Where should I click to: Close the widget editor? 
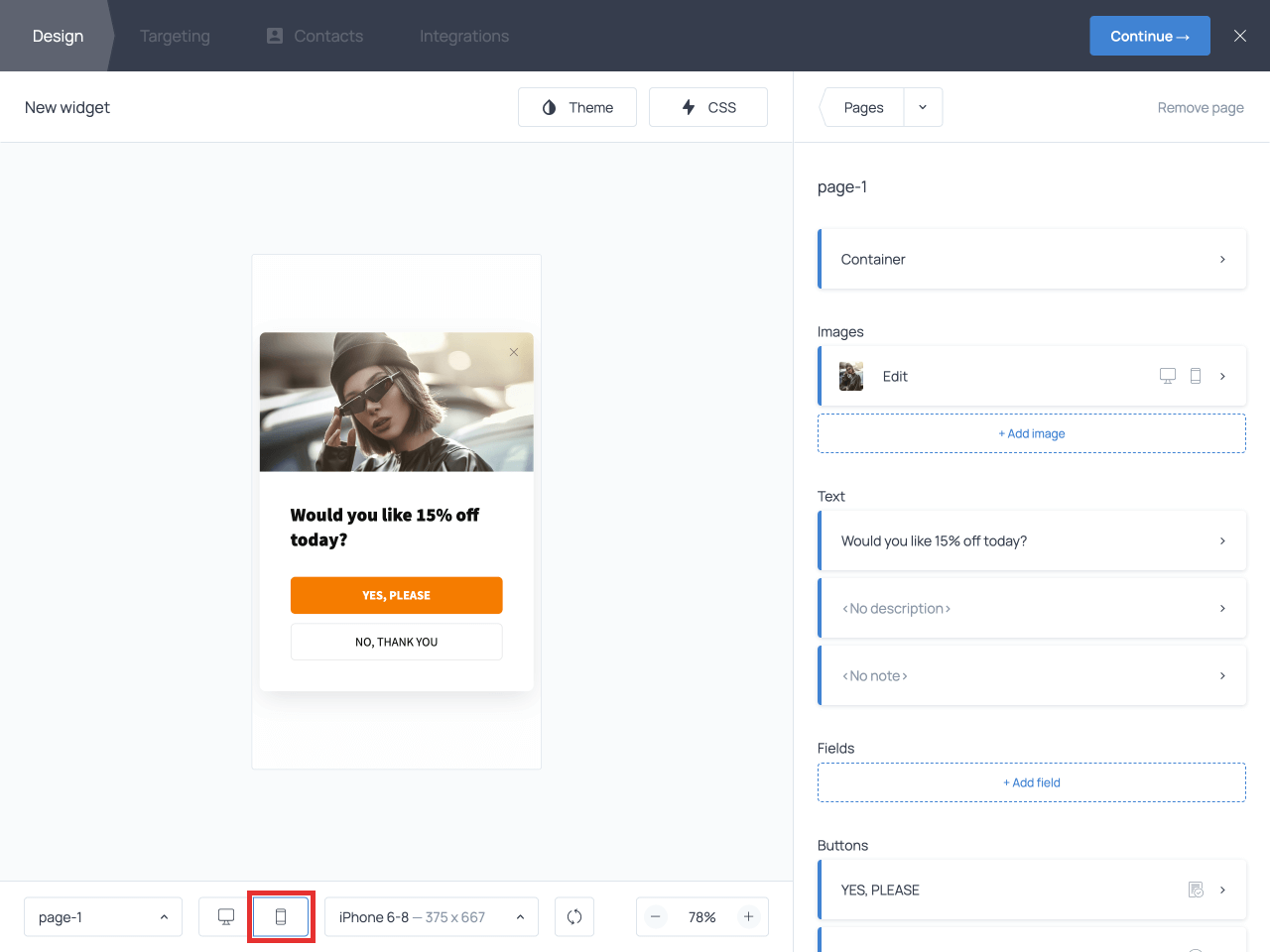(x=1239, y=36)
